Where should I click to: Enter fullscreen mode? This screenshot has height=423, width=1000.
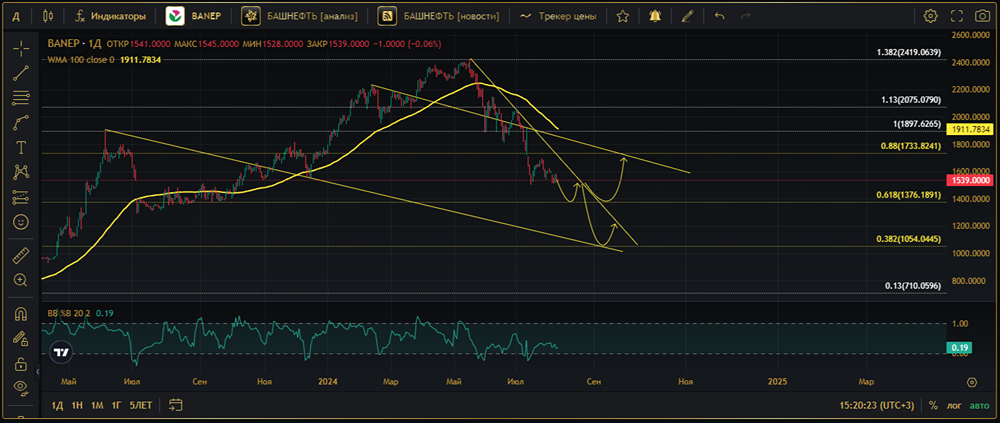(957, 16)
